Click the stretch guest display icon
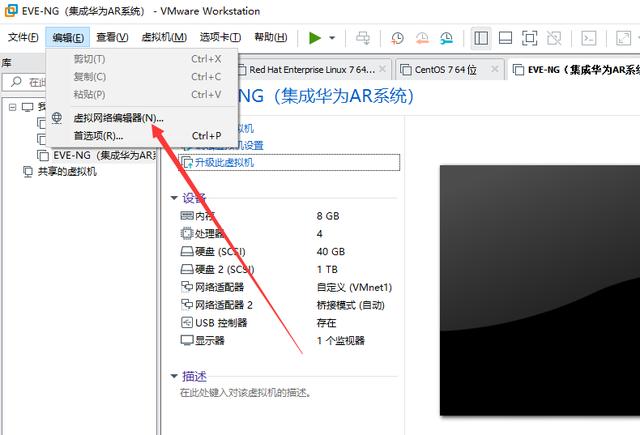640x435 pixels. (x=623, y=38)
